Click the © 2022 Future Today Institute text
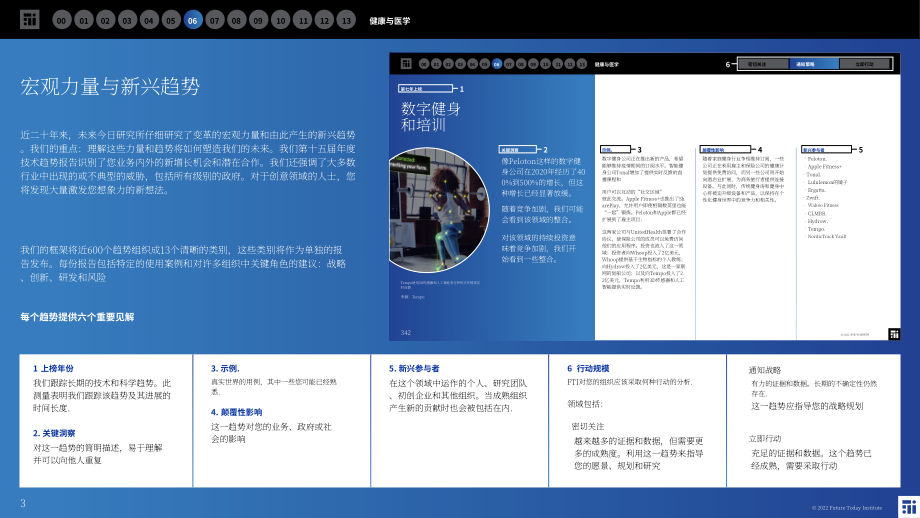Viewport: 920px width, 518px height. (847, 508)
